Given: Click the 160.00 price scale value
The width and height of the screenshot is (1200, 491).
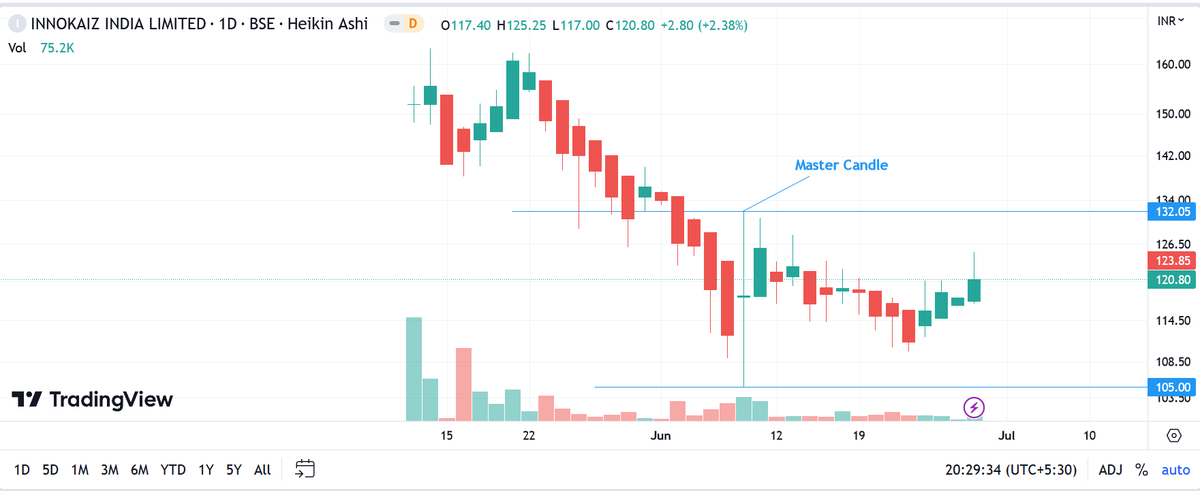Looking at the screenshot, I should point(1171,65).
